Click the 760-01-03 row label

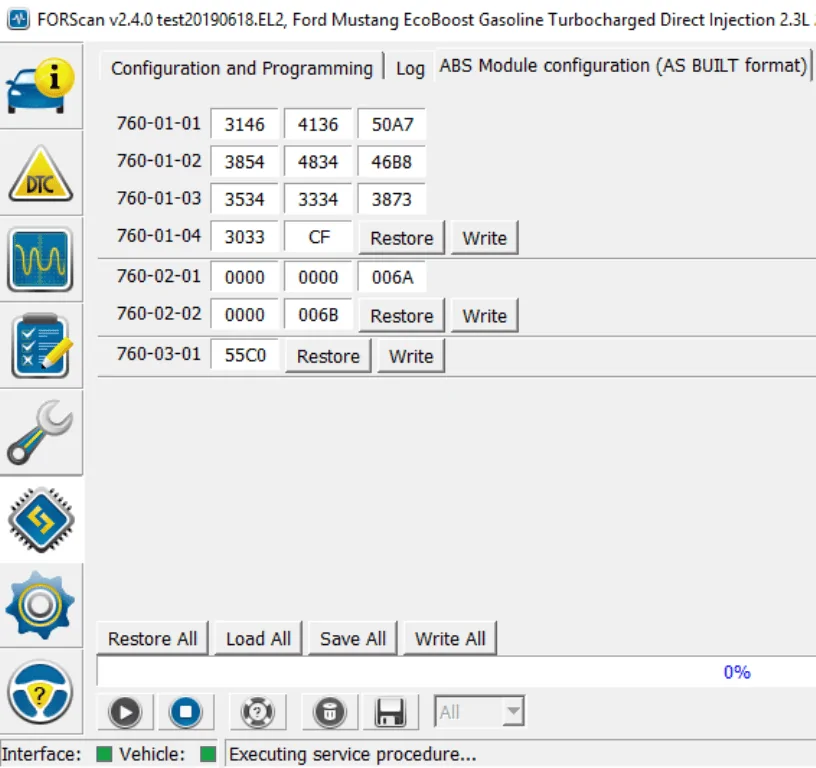pyautogui.click(x=158, y=198)
